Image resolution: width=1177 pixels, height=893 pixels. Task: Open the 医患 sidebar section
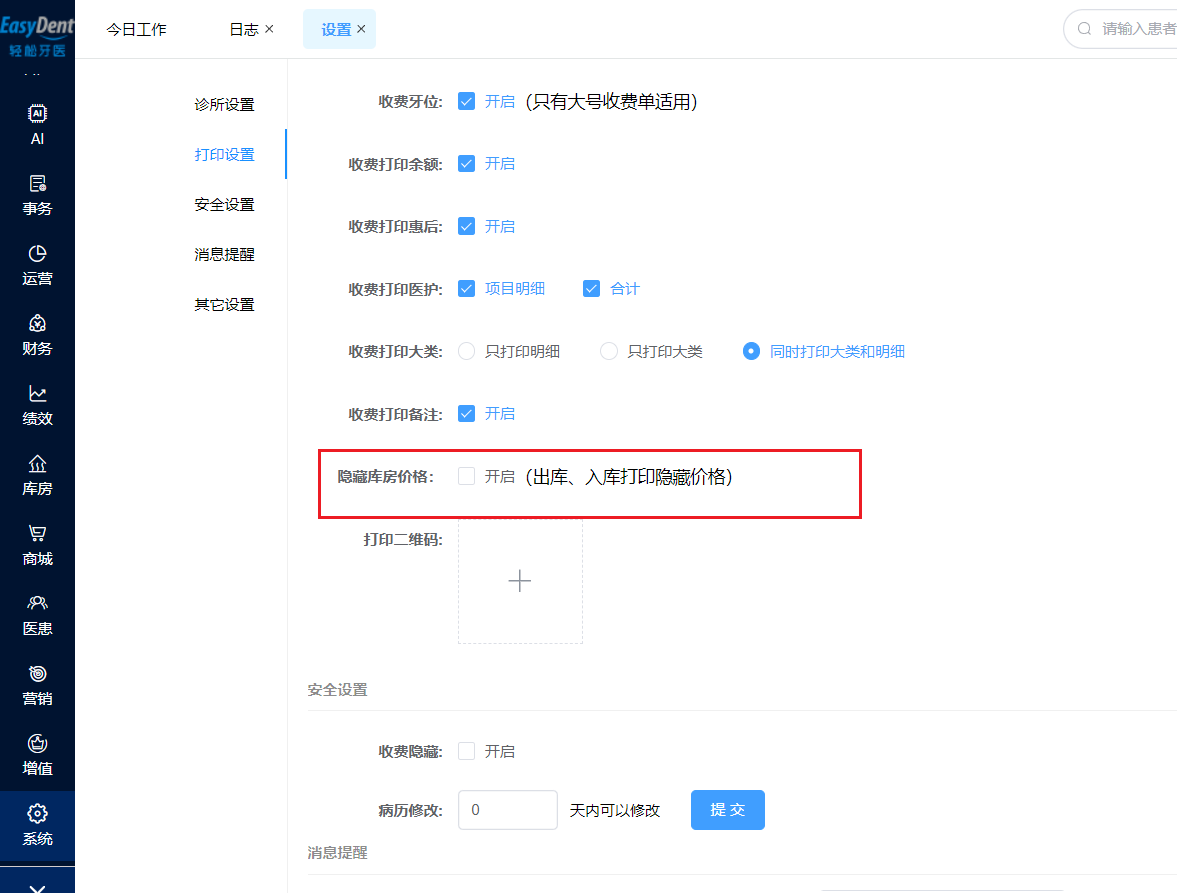pyautogui.click(x=37, y=615)
